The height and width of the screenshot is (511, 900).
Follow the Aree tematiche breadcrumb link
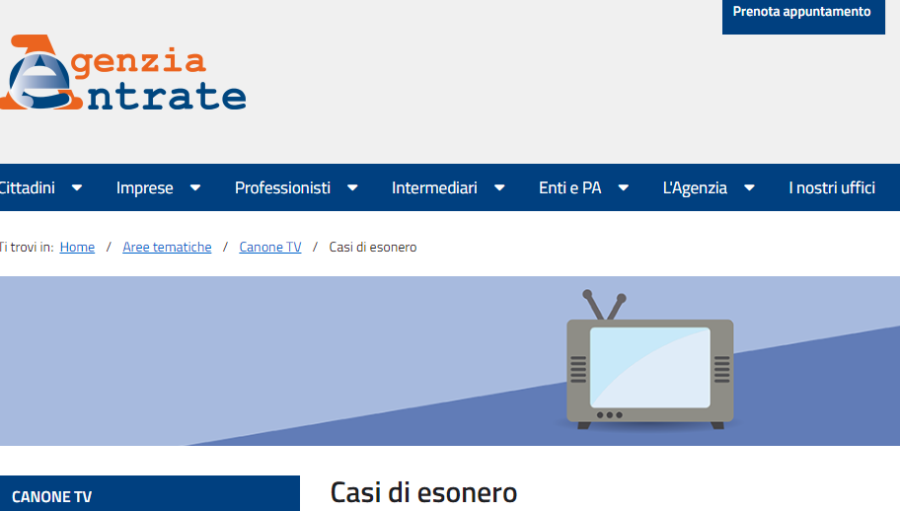tap(167, 247)
